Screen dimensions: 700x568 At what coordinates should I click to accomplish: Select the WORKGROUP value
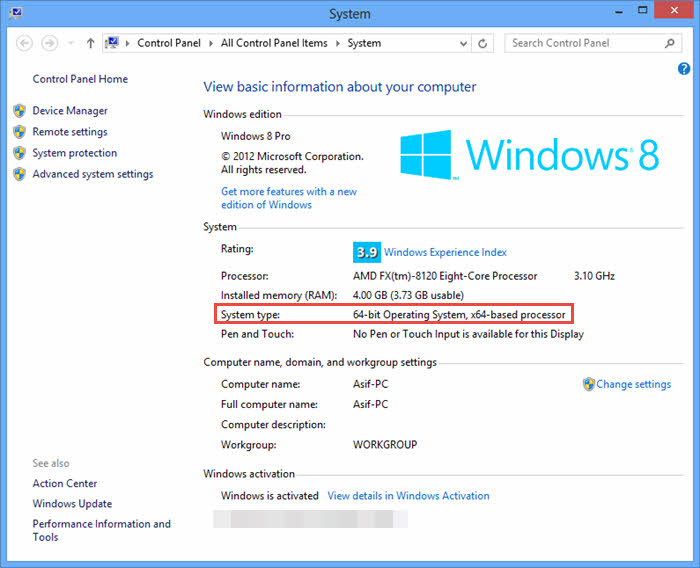click(385, 445)
